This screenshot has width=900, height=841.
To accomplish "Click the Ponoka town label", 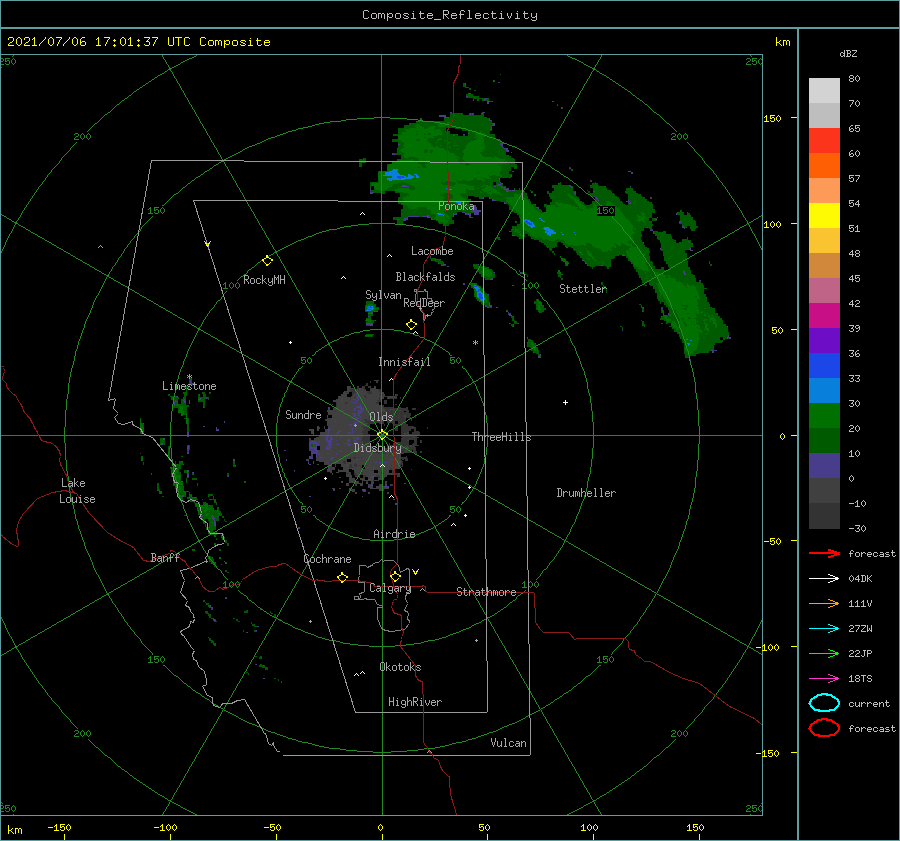I will pos(456,206).
